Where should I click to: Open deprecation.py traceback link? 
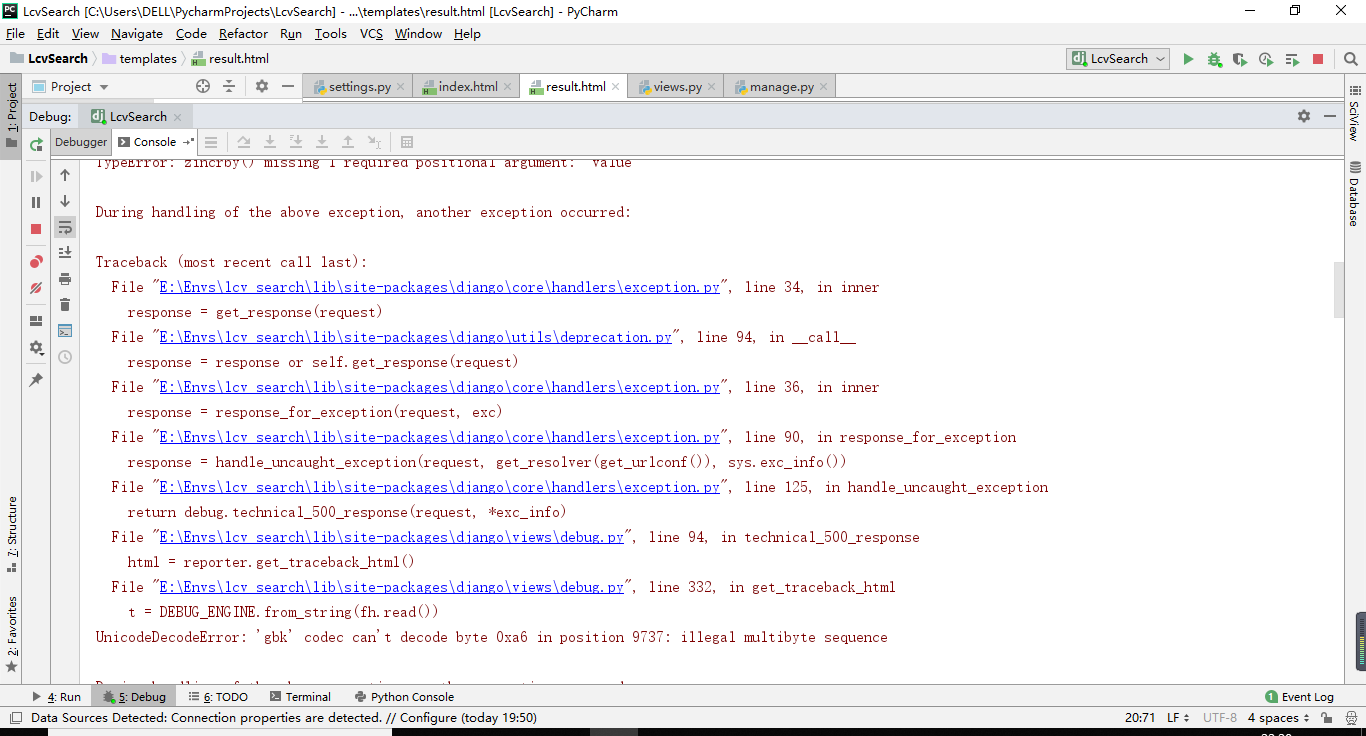(416, 337)
